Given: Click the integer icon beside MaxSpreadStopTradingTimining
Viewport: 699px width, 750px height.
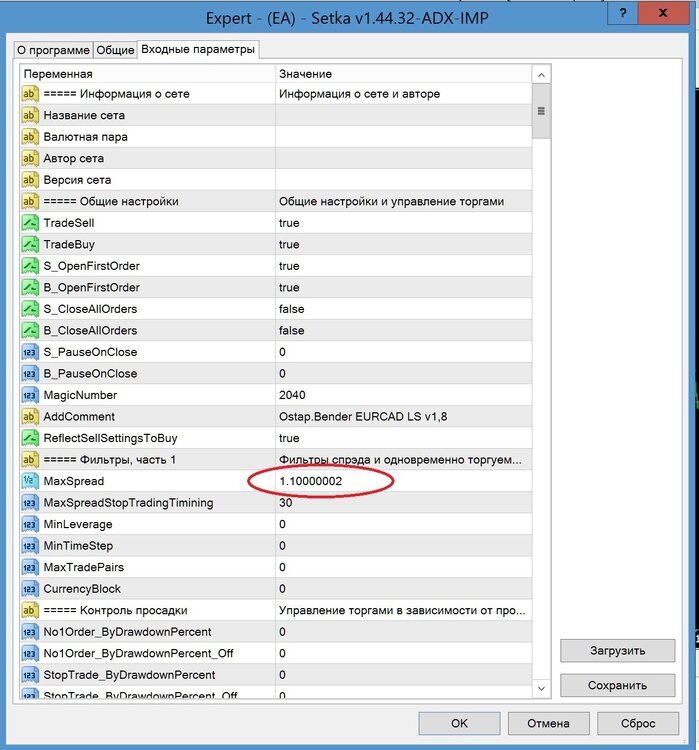Looking at the screenshot, I should coord(30,503).
